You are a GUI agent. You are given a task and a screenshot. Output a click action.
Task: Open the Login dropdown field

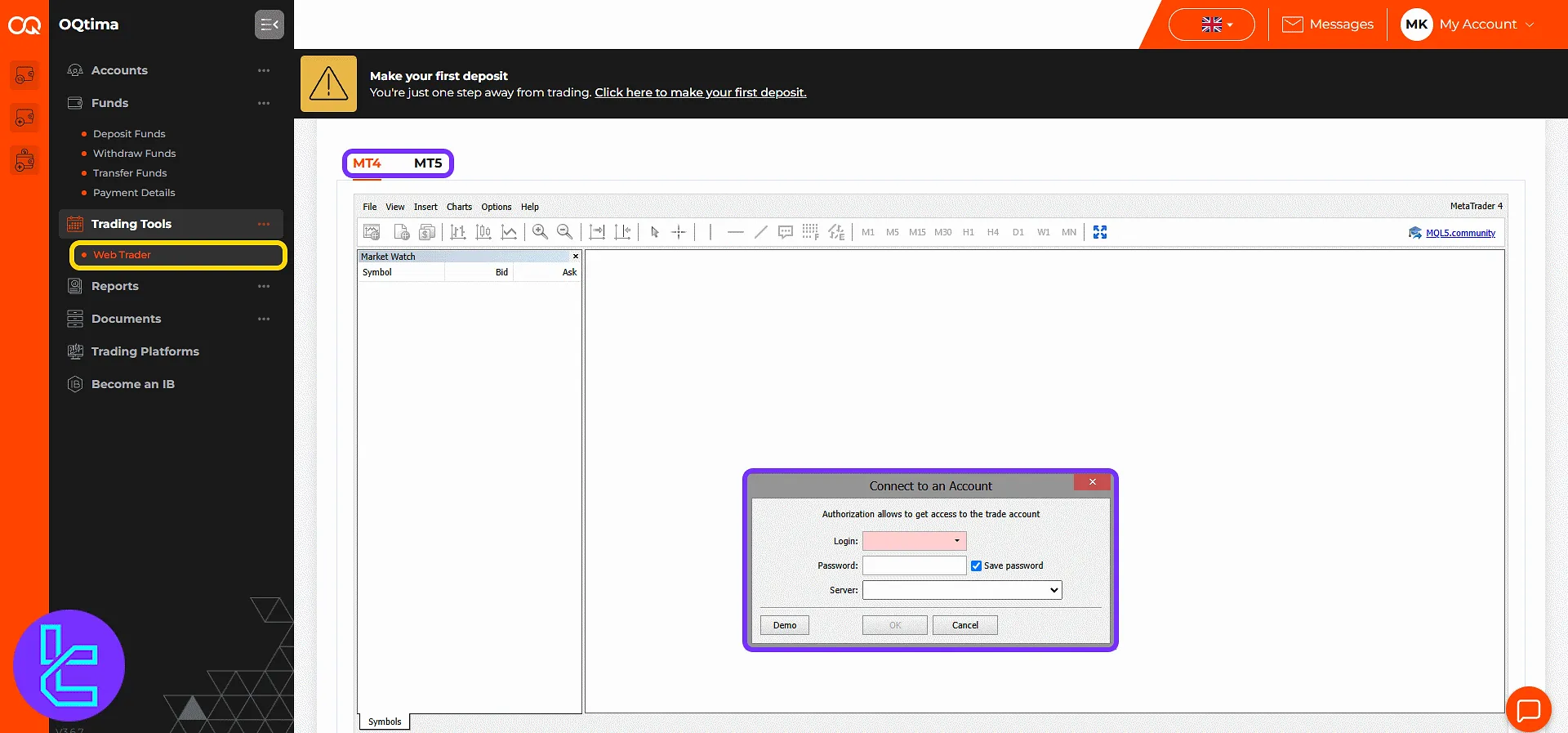point(915,541)
